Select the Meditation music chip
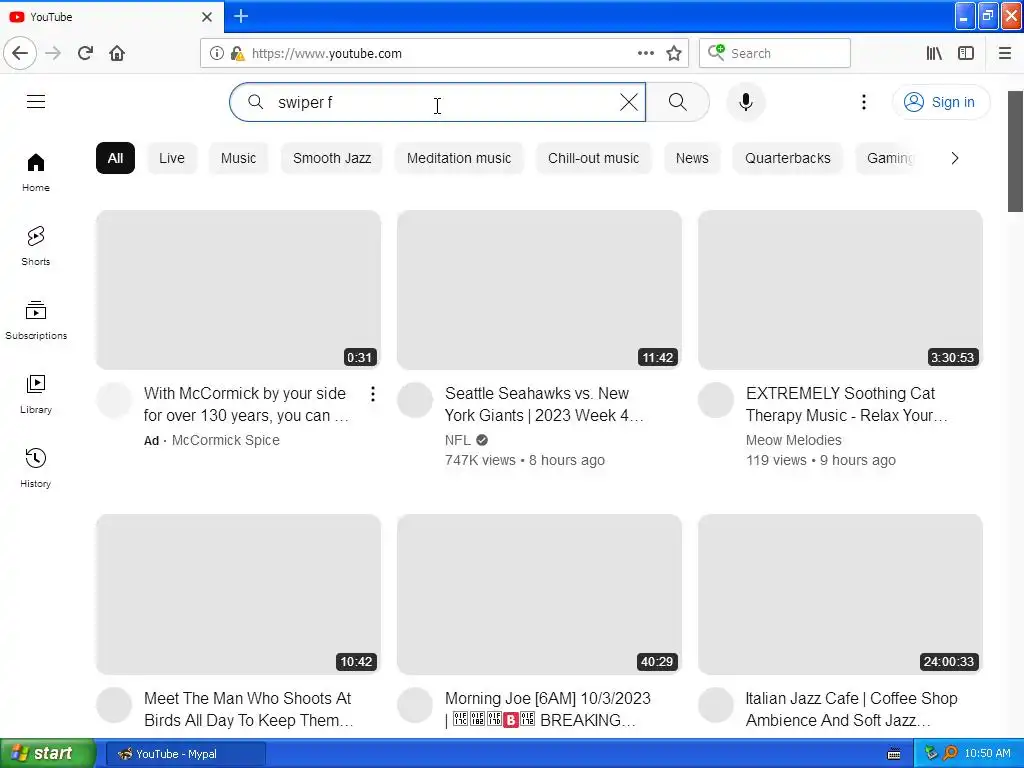The width and height of the screenshot is (1024, 768). coord(459,158)
